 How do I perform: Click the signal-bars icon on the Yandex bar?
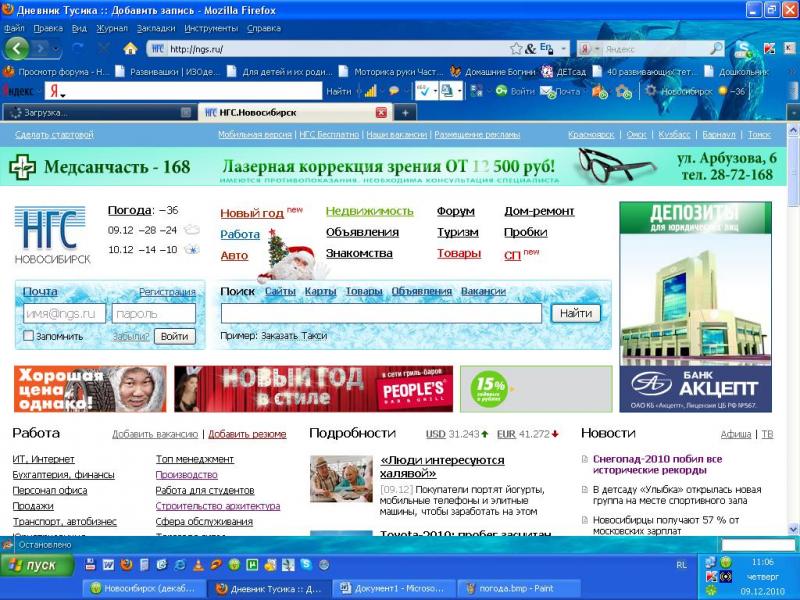[371, 91]
